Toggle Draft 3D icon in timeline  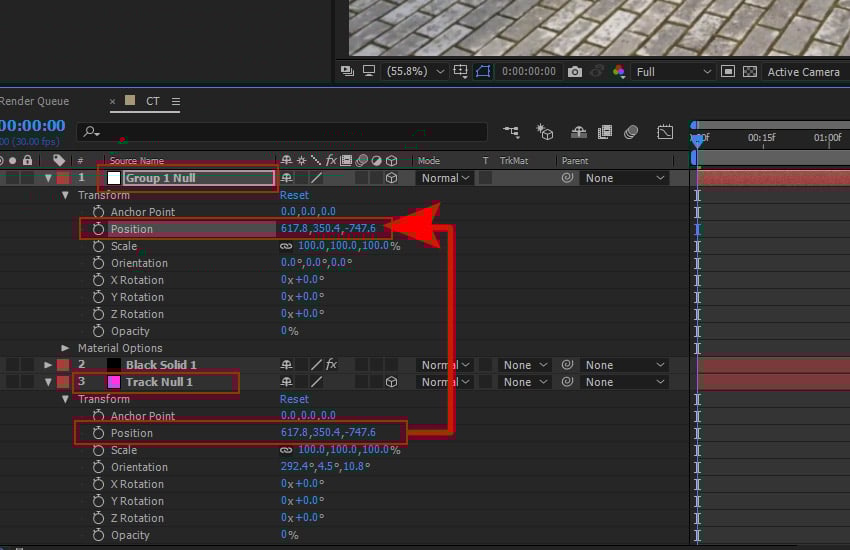point(545,132)
